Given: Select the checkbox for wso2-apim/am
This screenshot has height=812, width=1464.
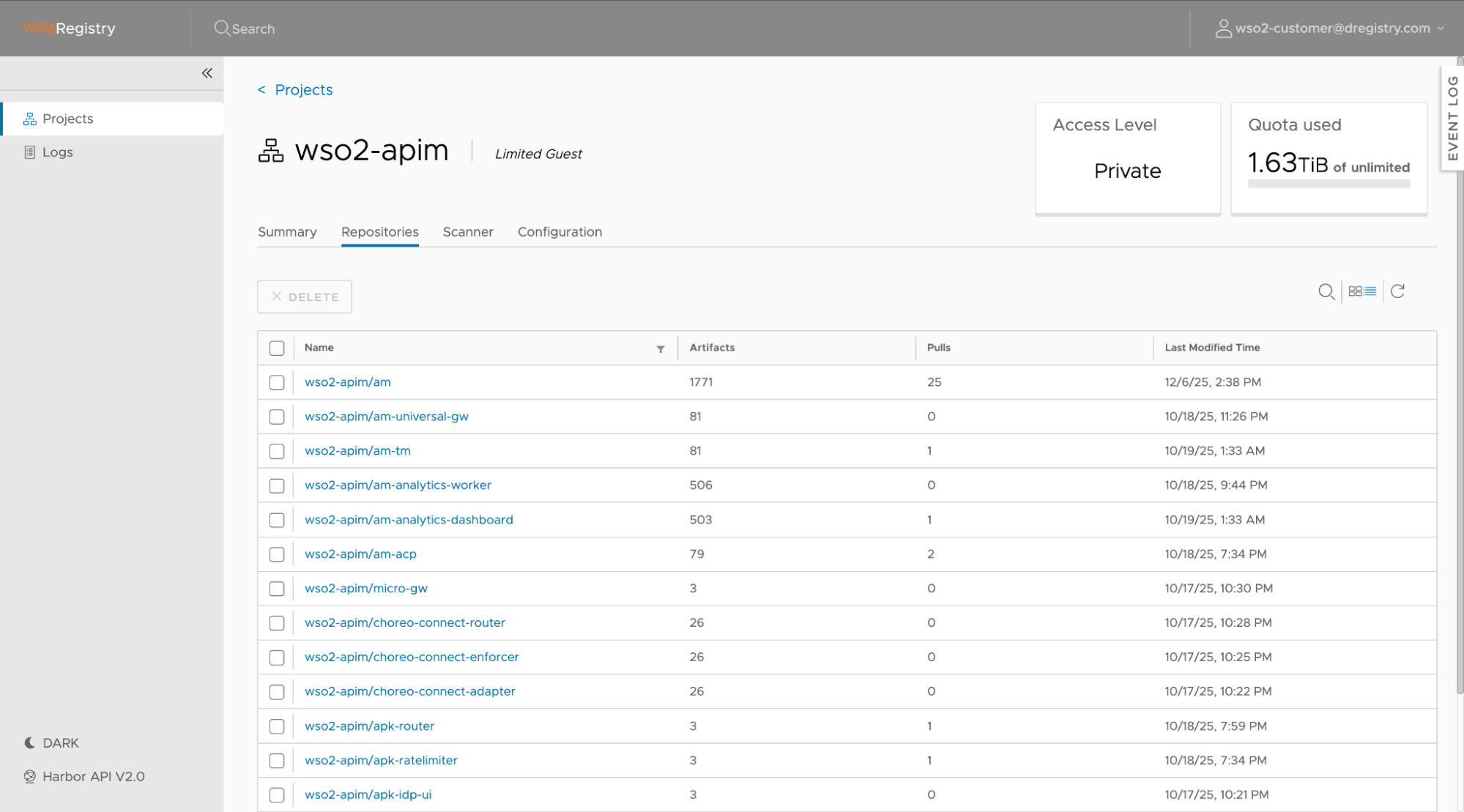Looking at the screenshot, I should pos(277,382).
